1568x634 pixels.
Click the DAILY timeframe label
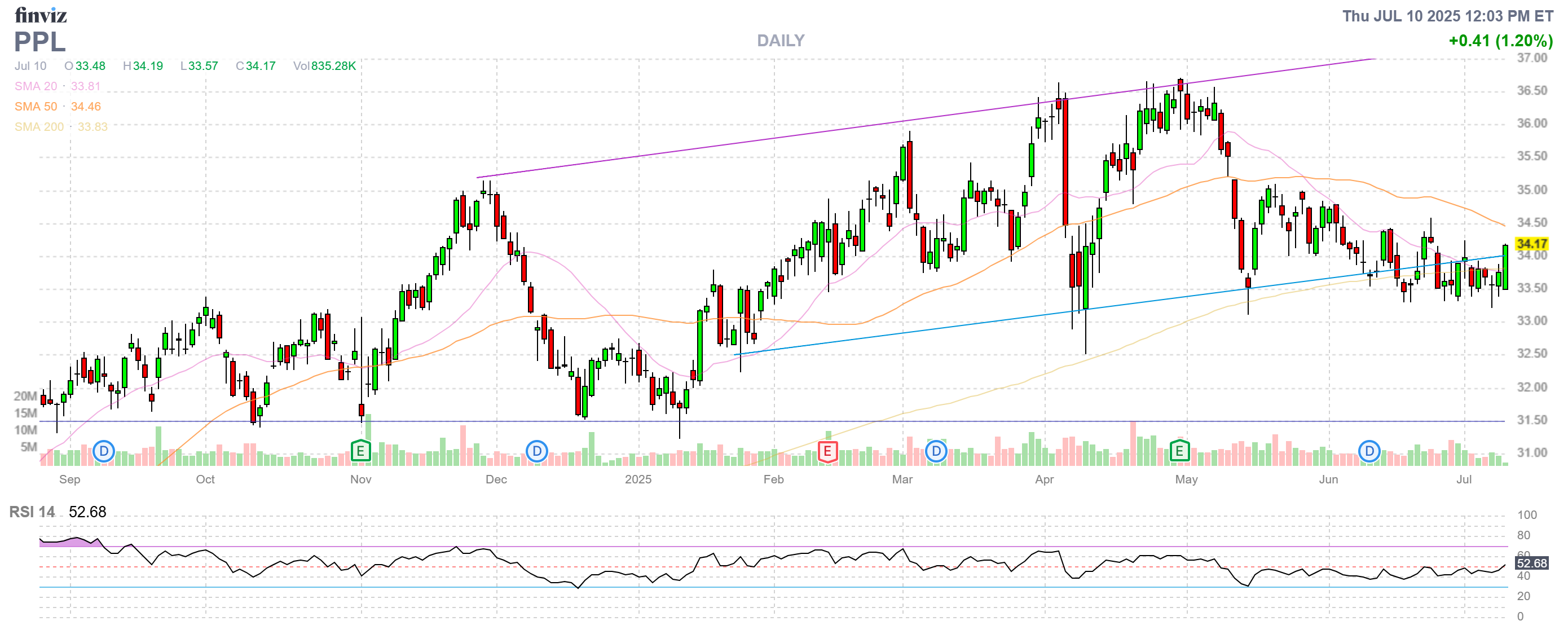(x=781, y=41)
